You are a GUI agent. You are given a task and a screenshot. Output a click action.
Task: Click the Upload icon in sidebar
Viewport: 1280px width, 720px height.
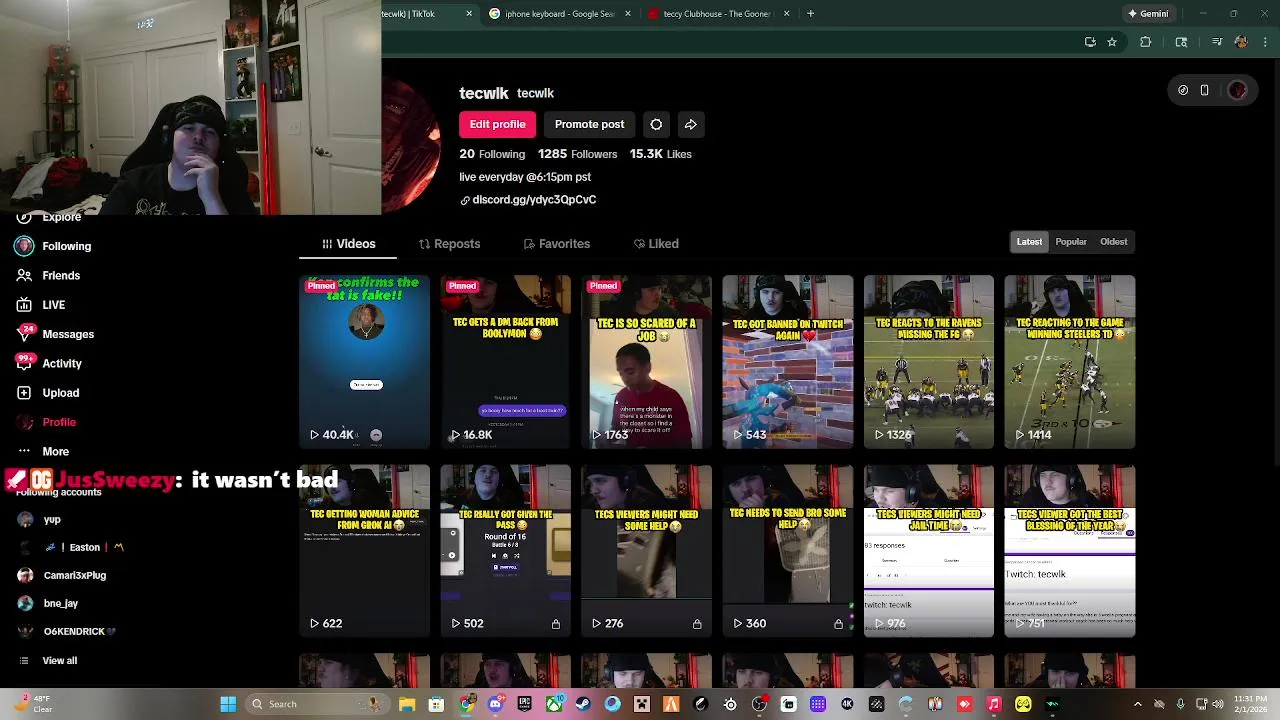coord(23,393)
